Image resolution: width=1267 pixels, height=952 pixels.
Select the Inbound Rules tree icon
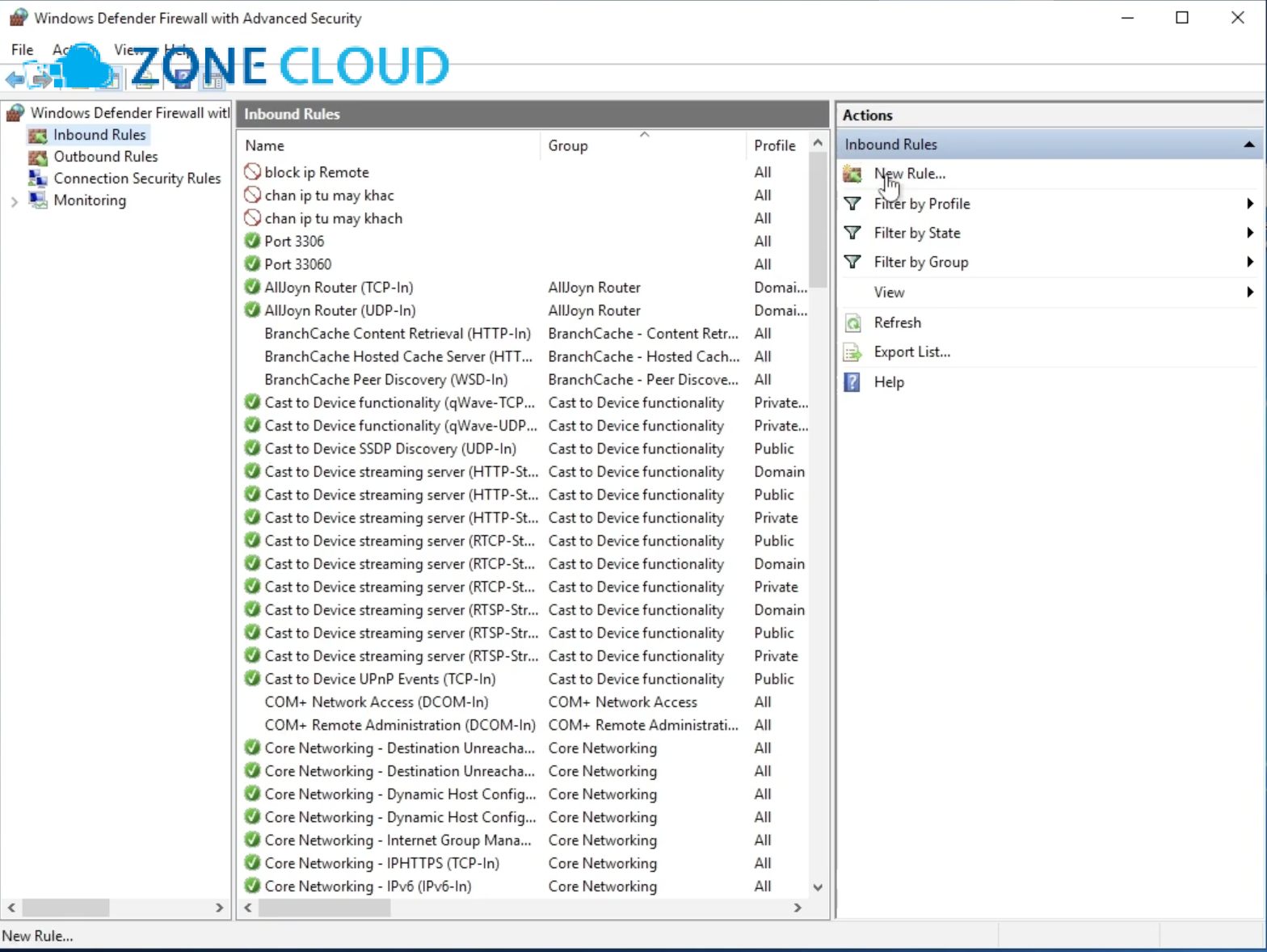[x=38, y=135]
